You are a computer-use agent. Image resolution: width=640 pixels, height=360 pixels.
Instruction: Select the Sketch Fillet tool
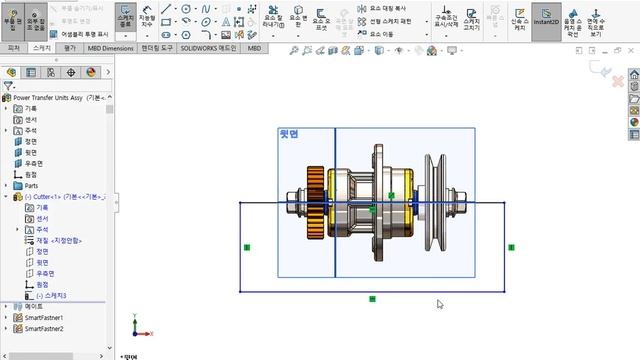[206, 35]
